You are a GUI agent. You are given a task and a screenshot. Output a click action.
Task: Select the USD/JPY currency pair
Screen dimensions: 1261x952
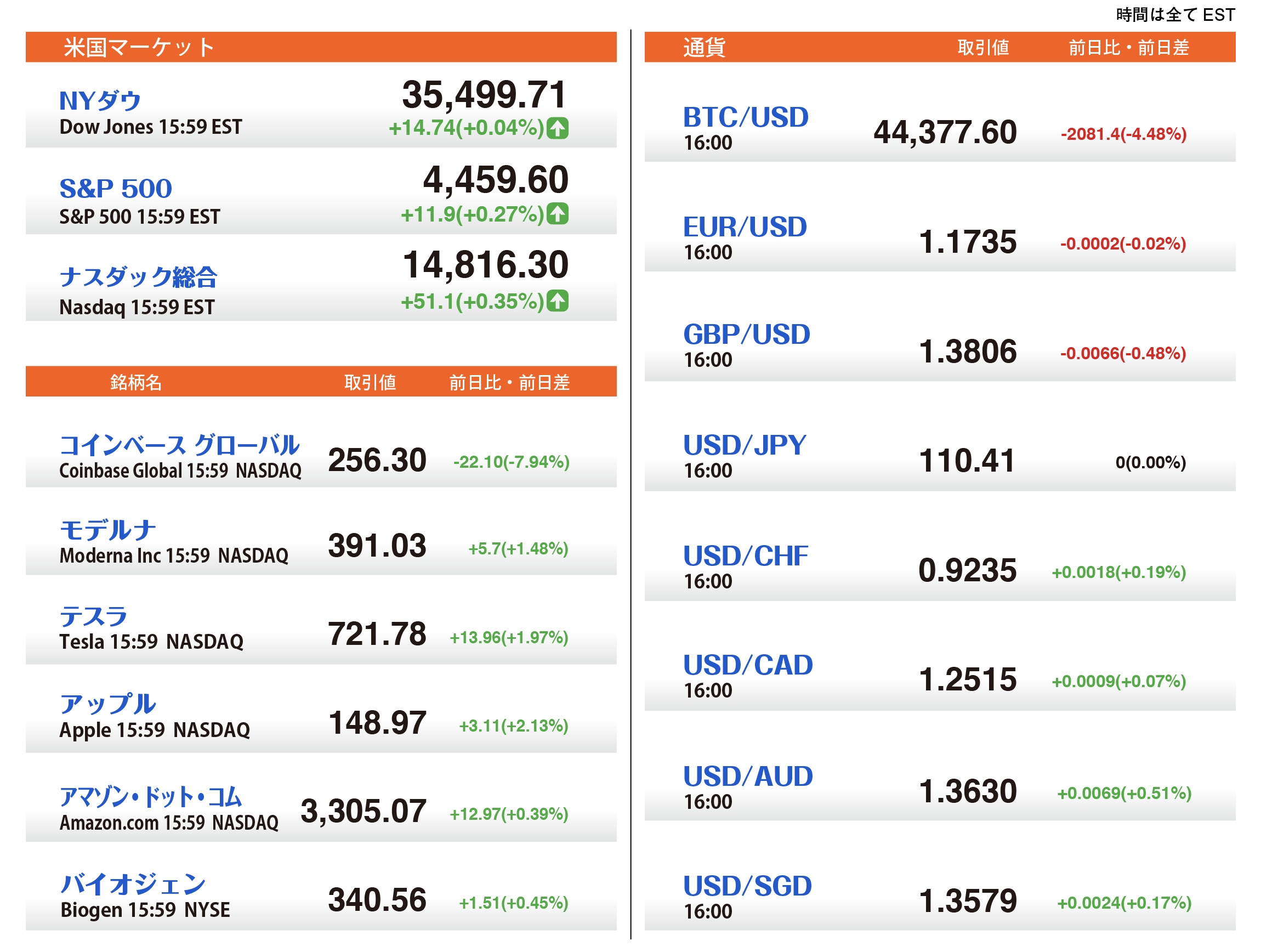tap(745, 445)
